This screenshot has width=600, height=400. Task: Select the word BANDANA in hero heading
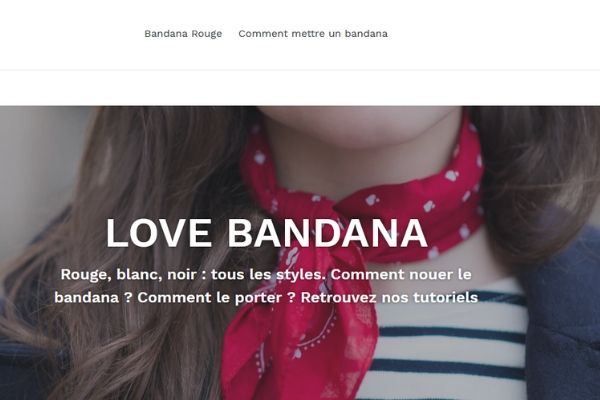tap(327, 233)
